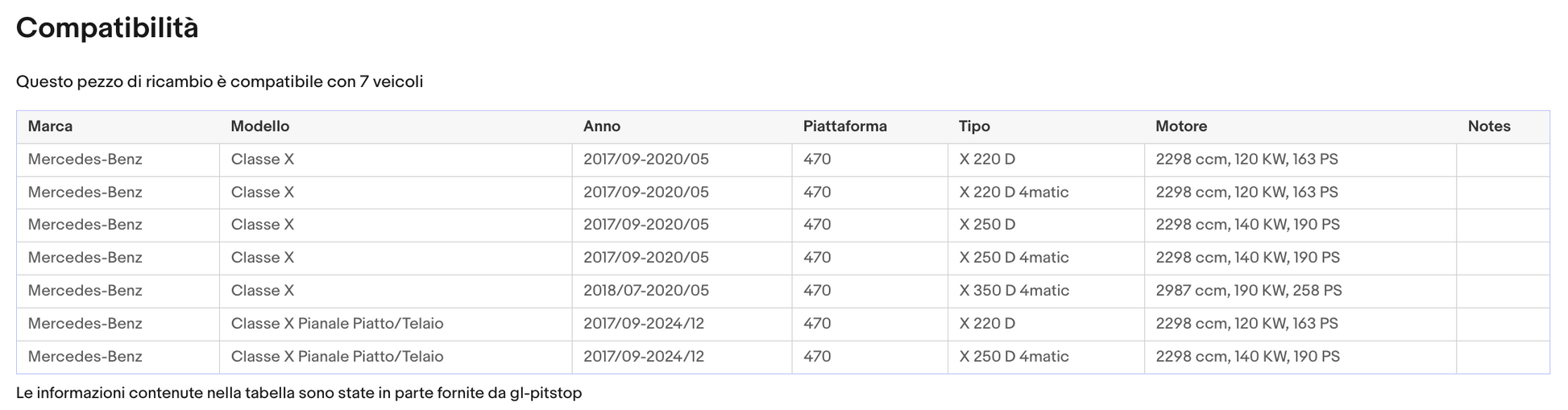Select the last row's X 250 D 4matic cell
1568x410 pixels.
coord(1014,357)
